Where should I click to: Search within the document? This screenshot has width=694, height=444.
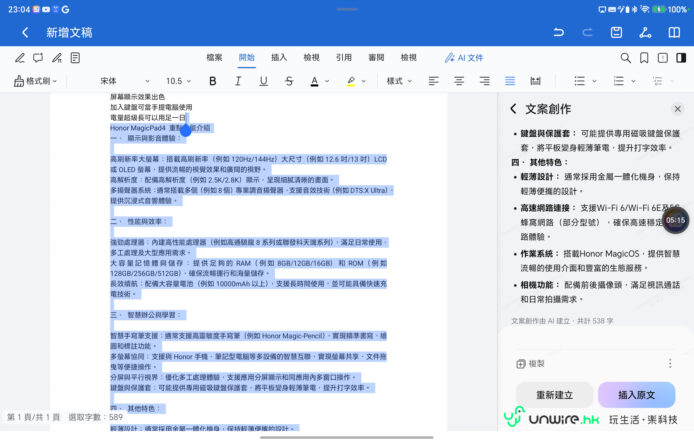(x=625, y=58)
